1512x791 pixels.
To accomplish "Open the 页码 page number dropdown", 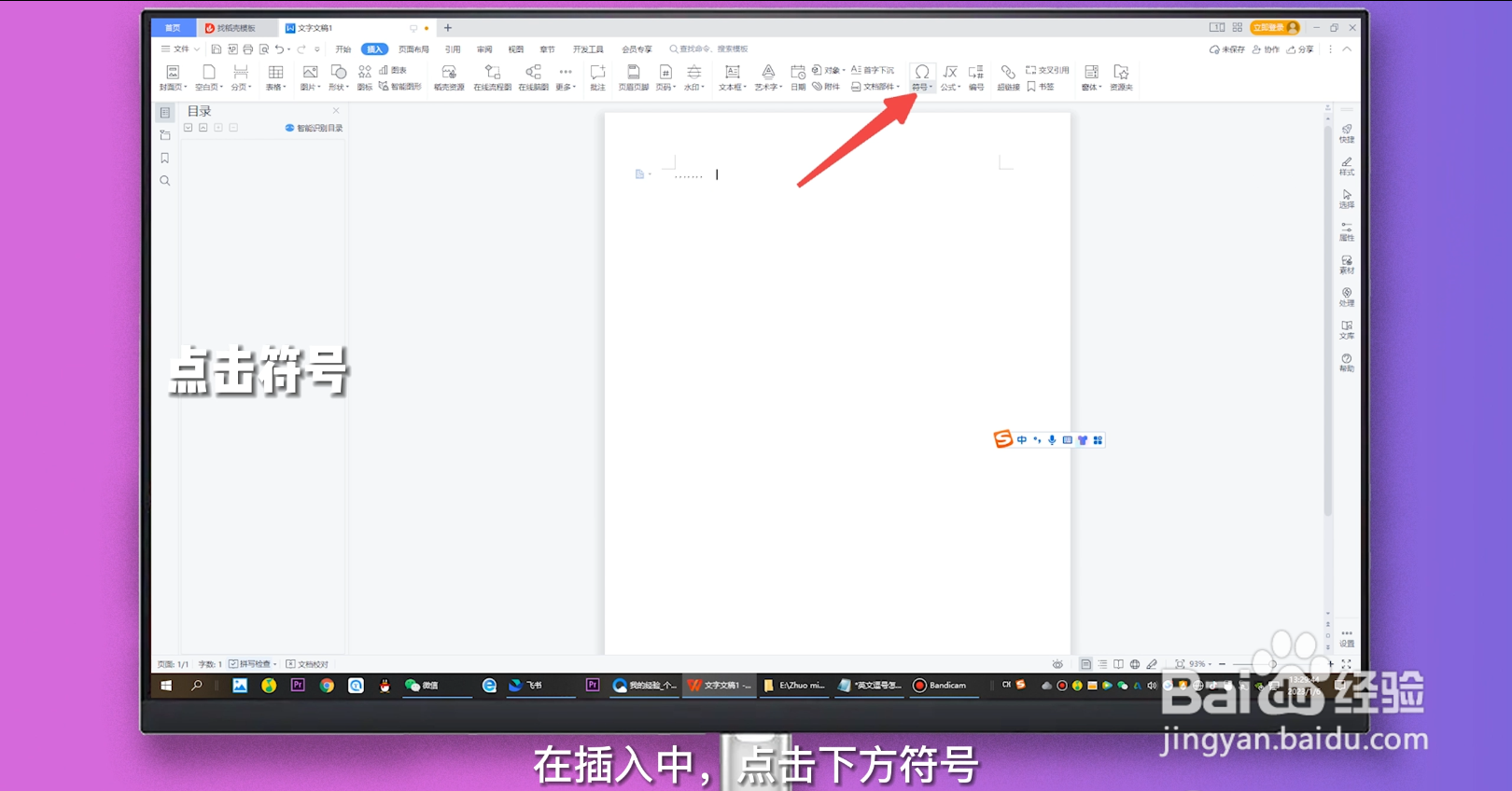I will (x=665, y=77).
